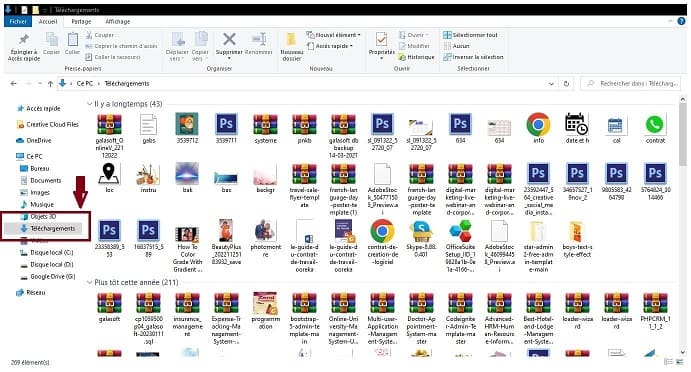The width and height of the screenshot is (691, 372).
Task: Click the up-one-level arrow
Action: click(50, 84)
